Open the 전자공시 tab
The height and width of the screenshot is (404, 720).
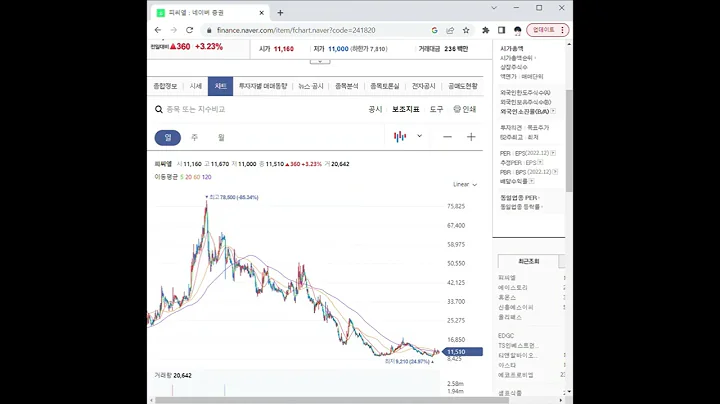click(423, 86)
